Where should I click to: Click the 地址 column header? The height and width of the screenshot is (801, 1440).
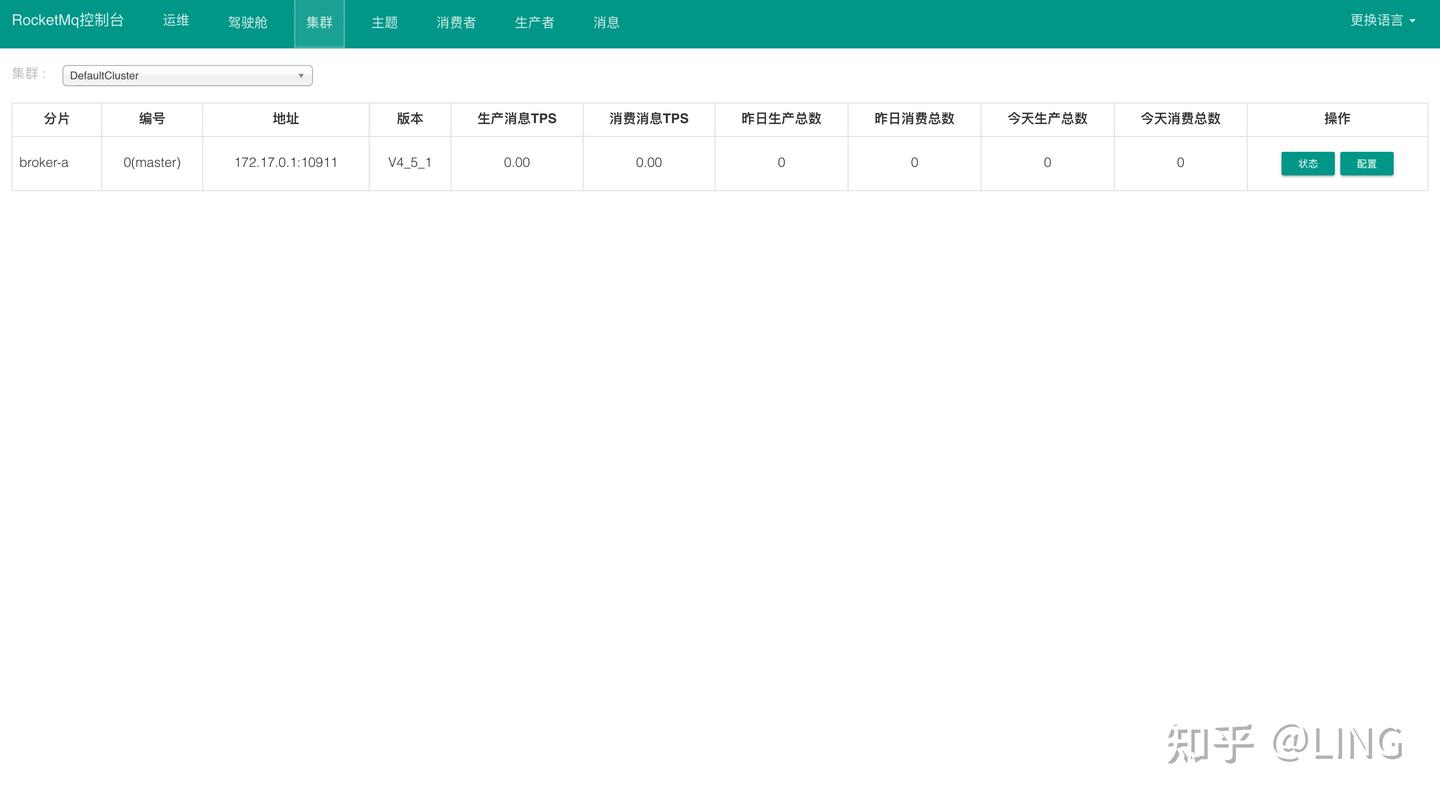click(x=286, y=119)
